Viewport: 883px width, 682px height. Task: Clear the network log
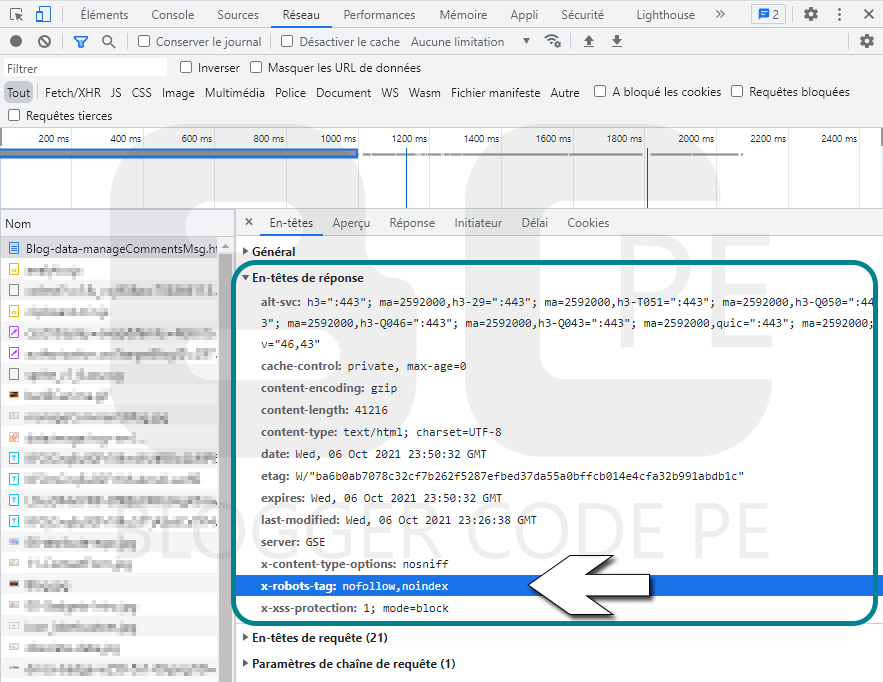tap(44, 41)
